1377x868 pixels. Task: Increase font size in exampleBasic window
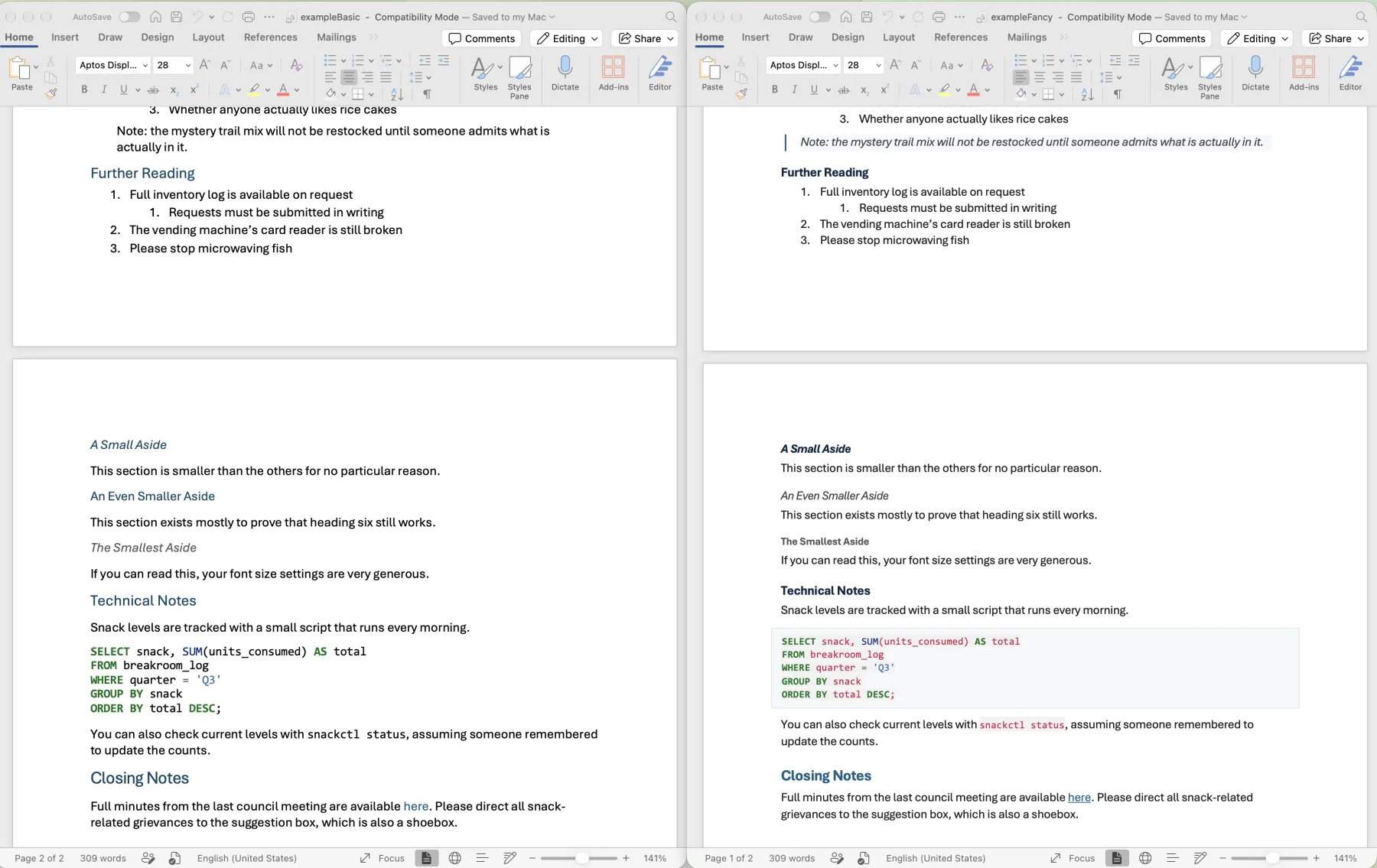205,65
